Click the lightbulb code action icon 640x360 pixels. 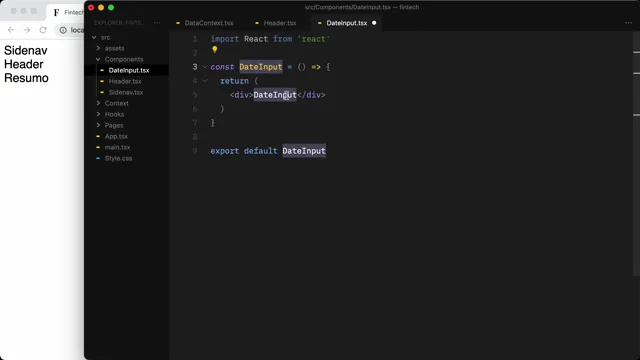[x=215, y=50]
